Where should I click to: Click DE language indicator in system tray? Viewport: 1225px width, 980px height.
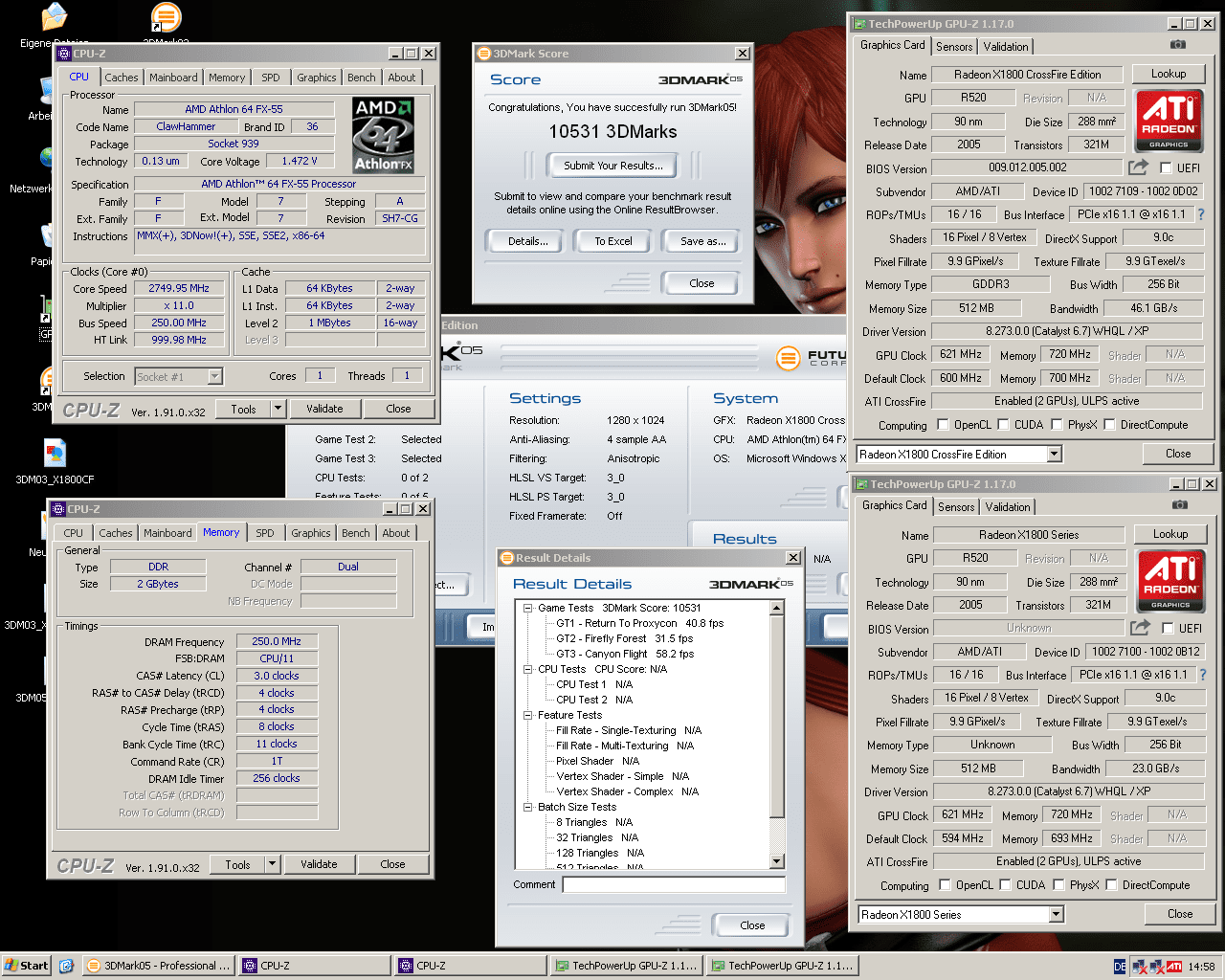[1120, 967]
